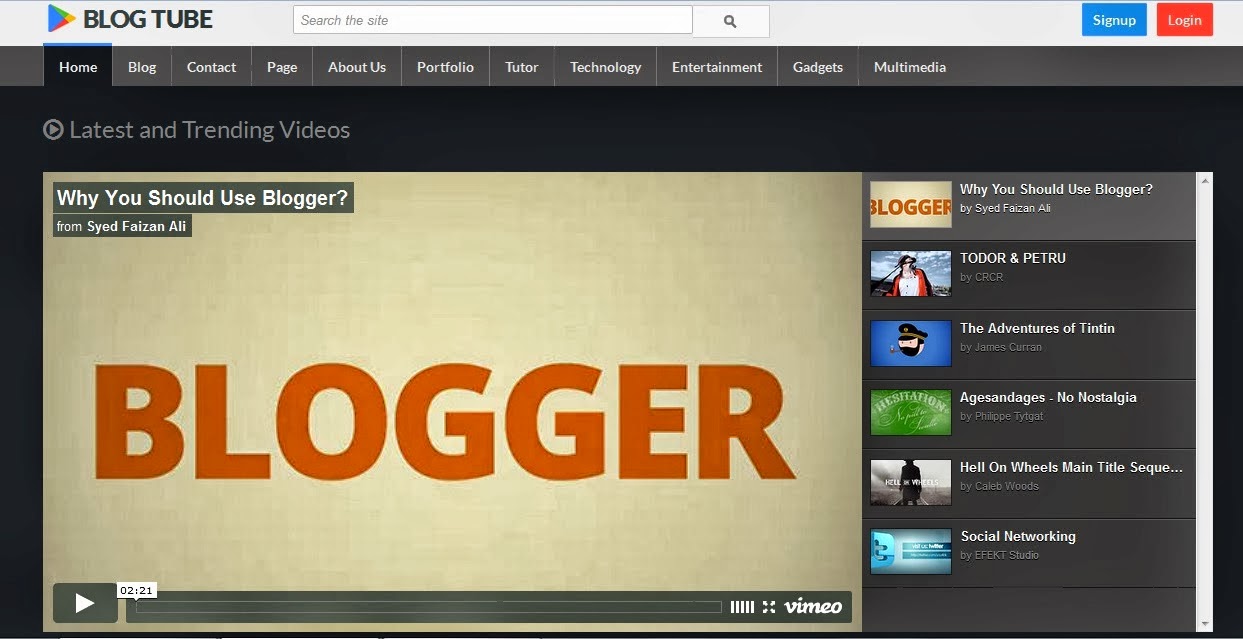This screenshot has height=639, width=1243.
Task: Open the Multimedia nav item
Action: [910, 67]
